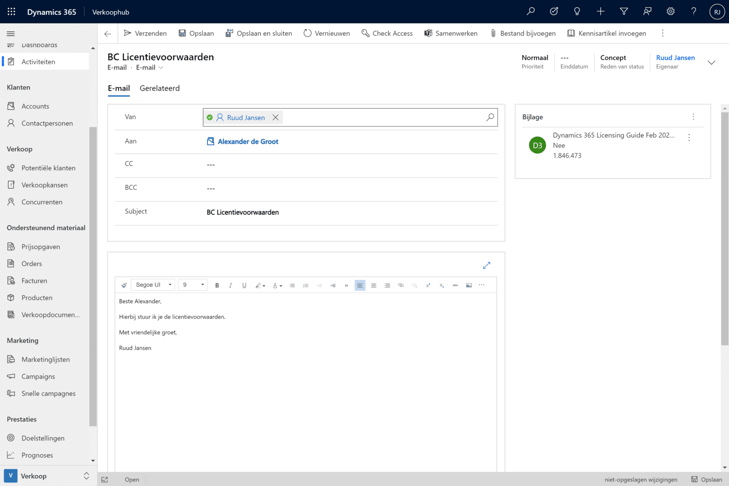Open Alexander de Groot recipient link
729x486 pixels.
coord(248,141)
